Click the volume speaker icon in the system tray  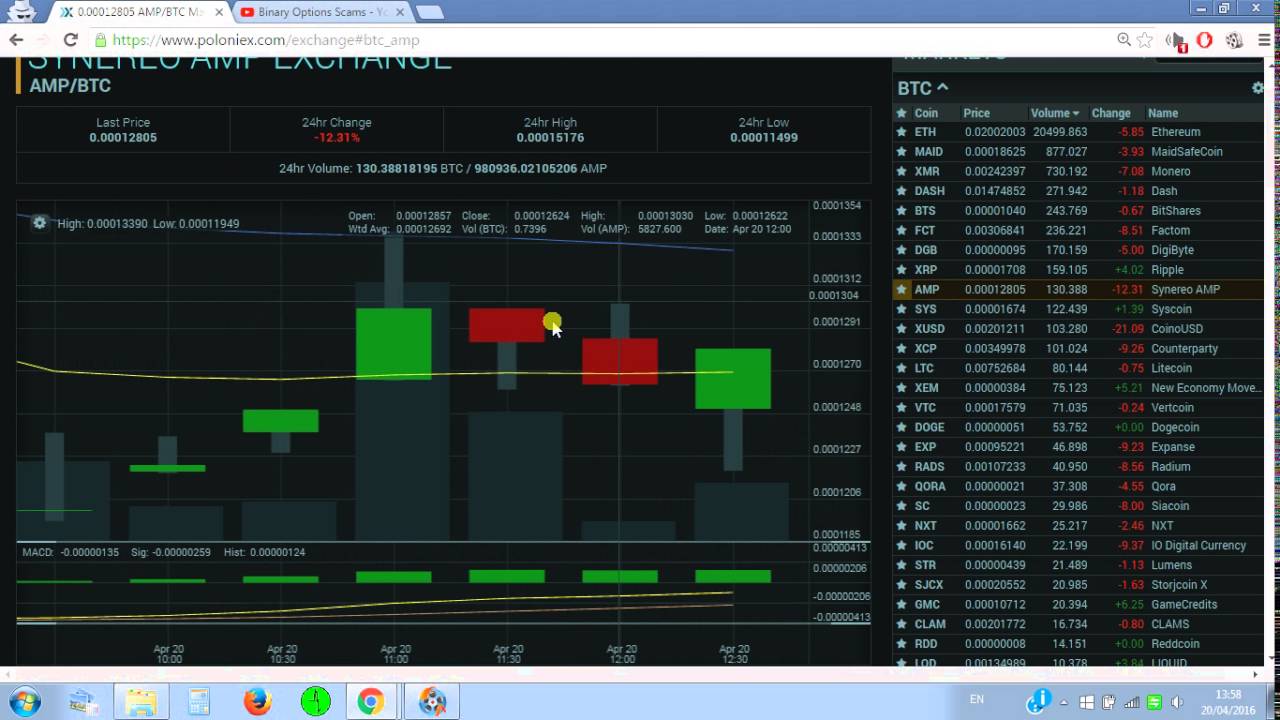tap(1177, 702)
